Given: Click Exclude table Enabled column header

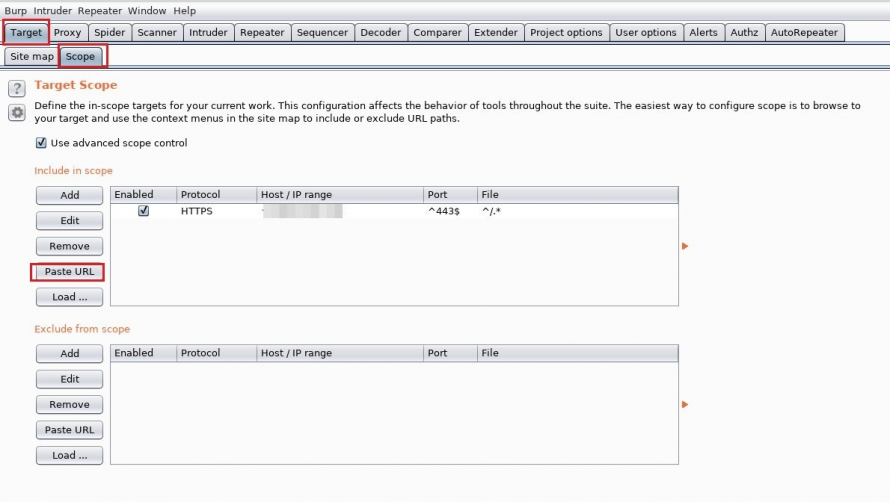Looking at the screenshot, I should (144, 353).
